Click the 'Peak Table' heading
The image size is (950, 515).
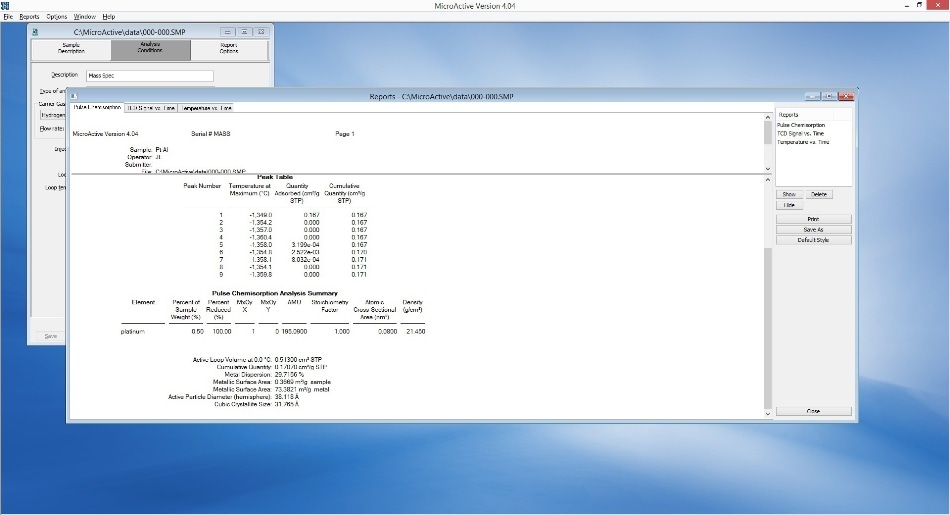[x=275, y=177]
